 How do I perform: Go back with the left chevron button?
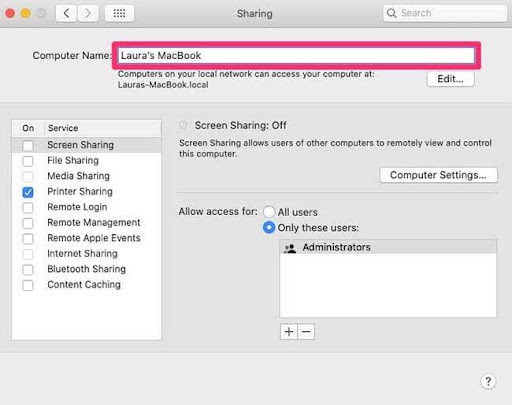pyautogui.click(x=66, y=13)
